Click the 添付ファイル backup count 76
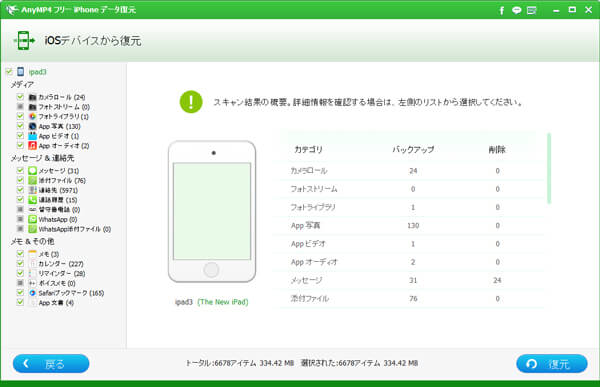This screenshot has height=387, width=600. (x=413, y=299)
